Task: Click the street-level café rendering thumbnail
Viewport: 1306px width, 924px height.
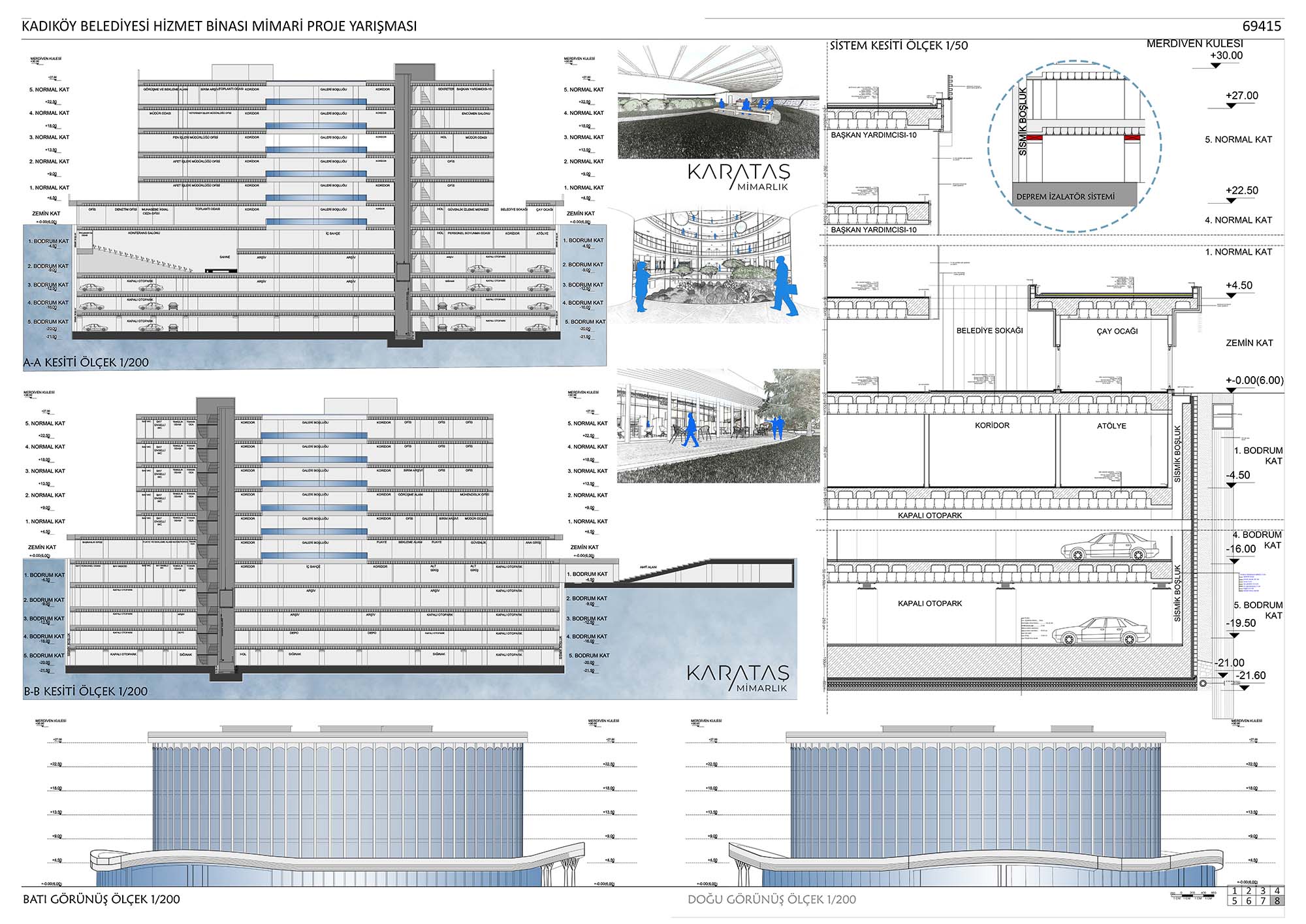Action: [718, 425]
